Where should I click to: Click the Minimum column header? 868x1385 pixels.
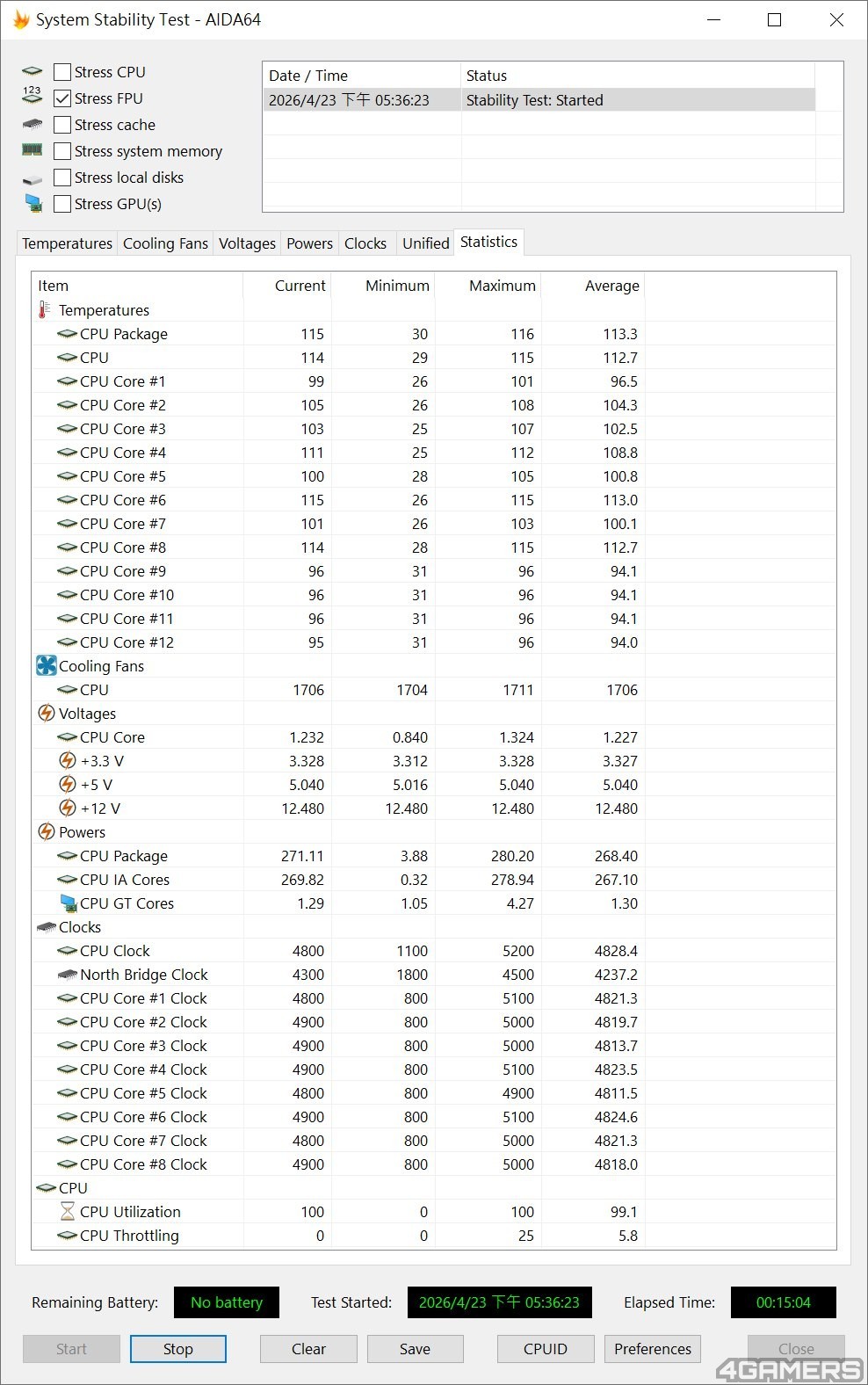382,286
